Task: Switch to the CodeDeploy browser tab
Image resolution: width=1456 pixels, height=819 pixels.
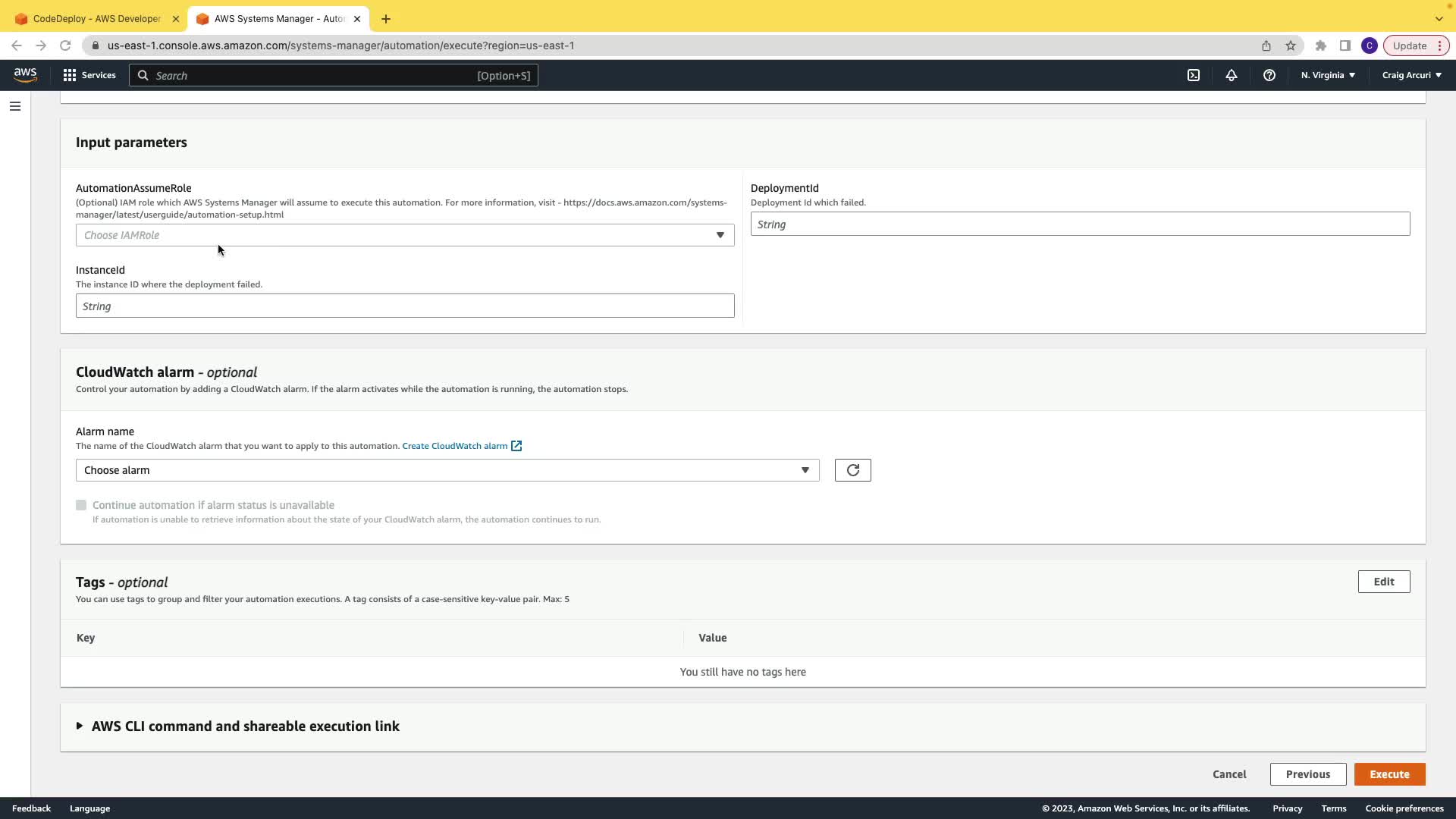Action: tap(96, 19)
